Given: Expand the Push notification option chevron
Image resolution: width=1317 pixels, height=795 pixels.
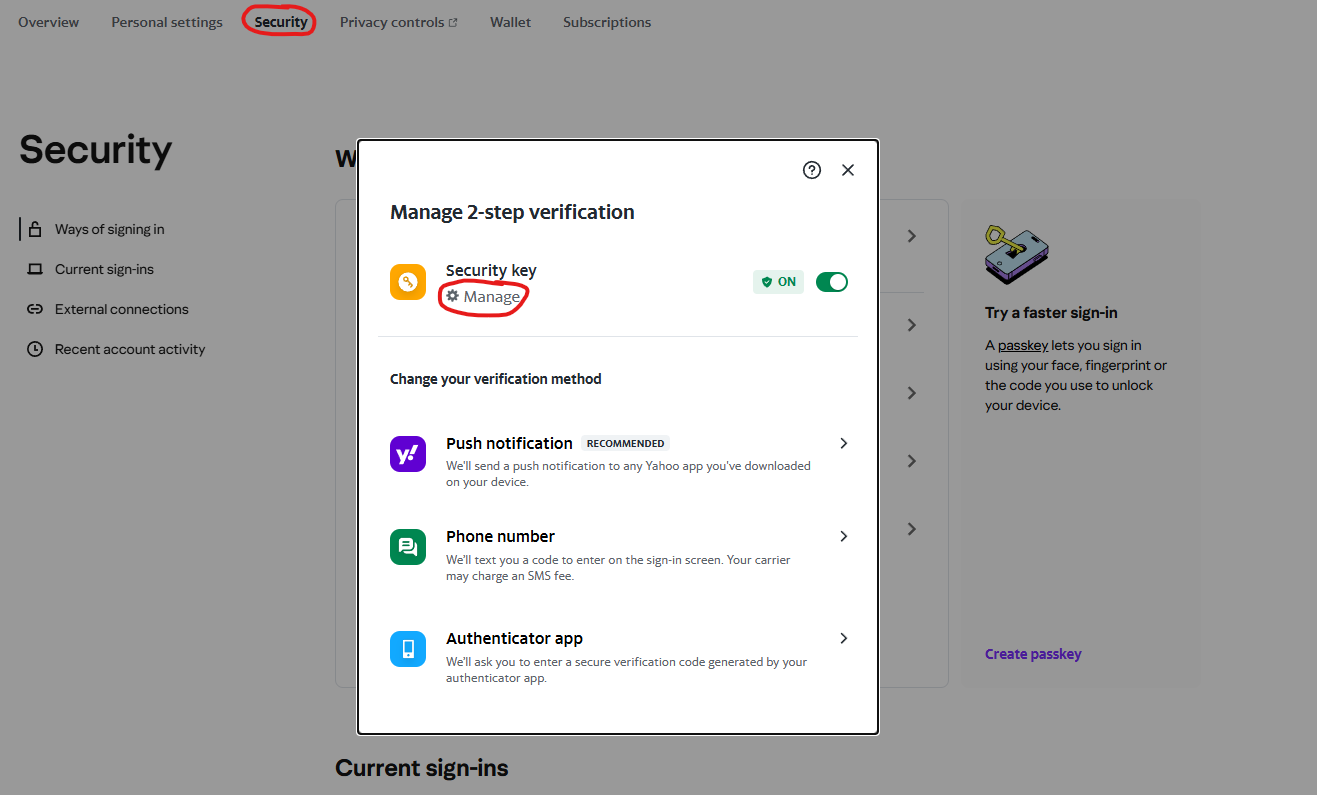Looking at the screenshot, I should (x=844, y=443).
